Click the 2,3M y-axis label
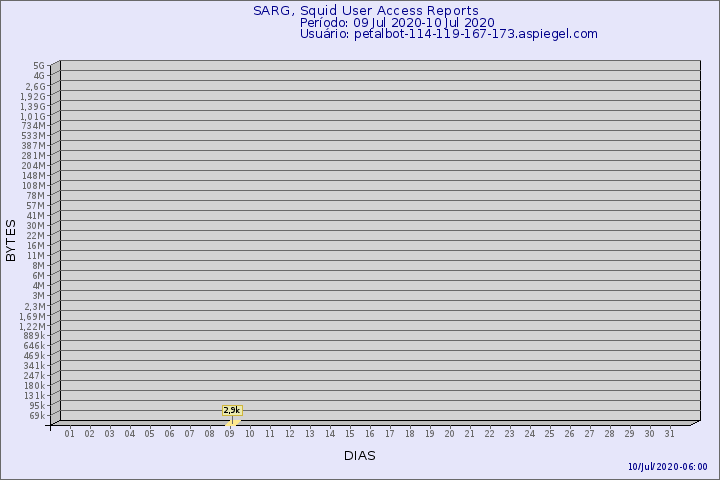The width and height of the screenshot is (720, 480). click(x=35, y=306)
